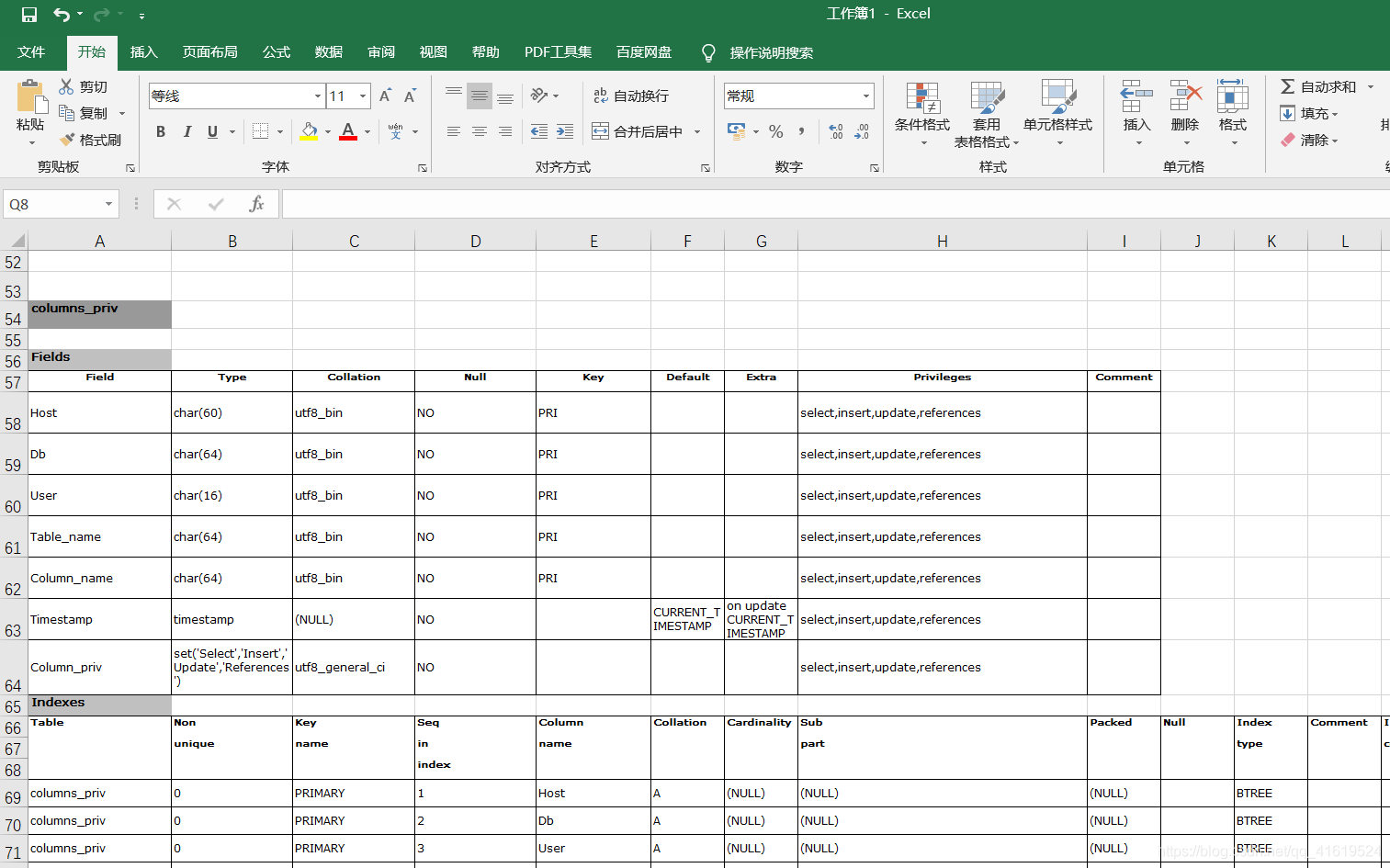The image size is (1390, 868).
Task: Click the Undo arrow icon
Action: click(x=62, y=15)
